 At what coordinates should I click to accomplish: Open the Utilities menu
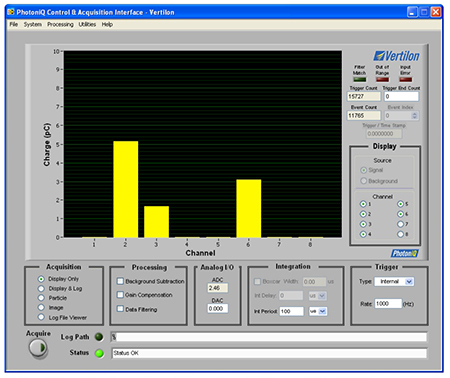coord(87,24)
